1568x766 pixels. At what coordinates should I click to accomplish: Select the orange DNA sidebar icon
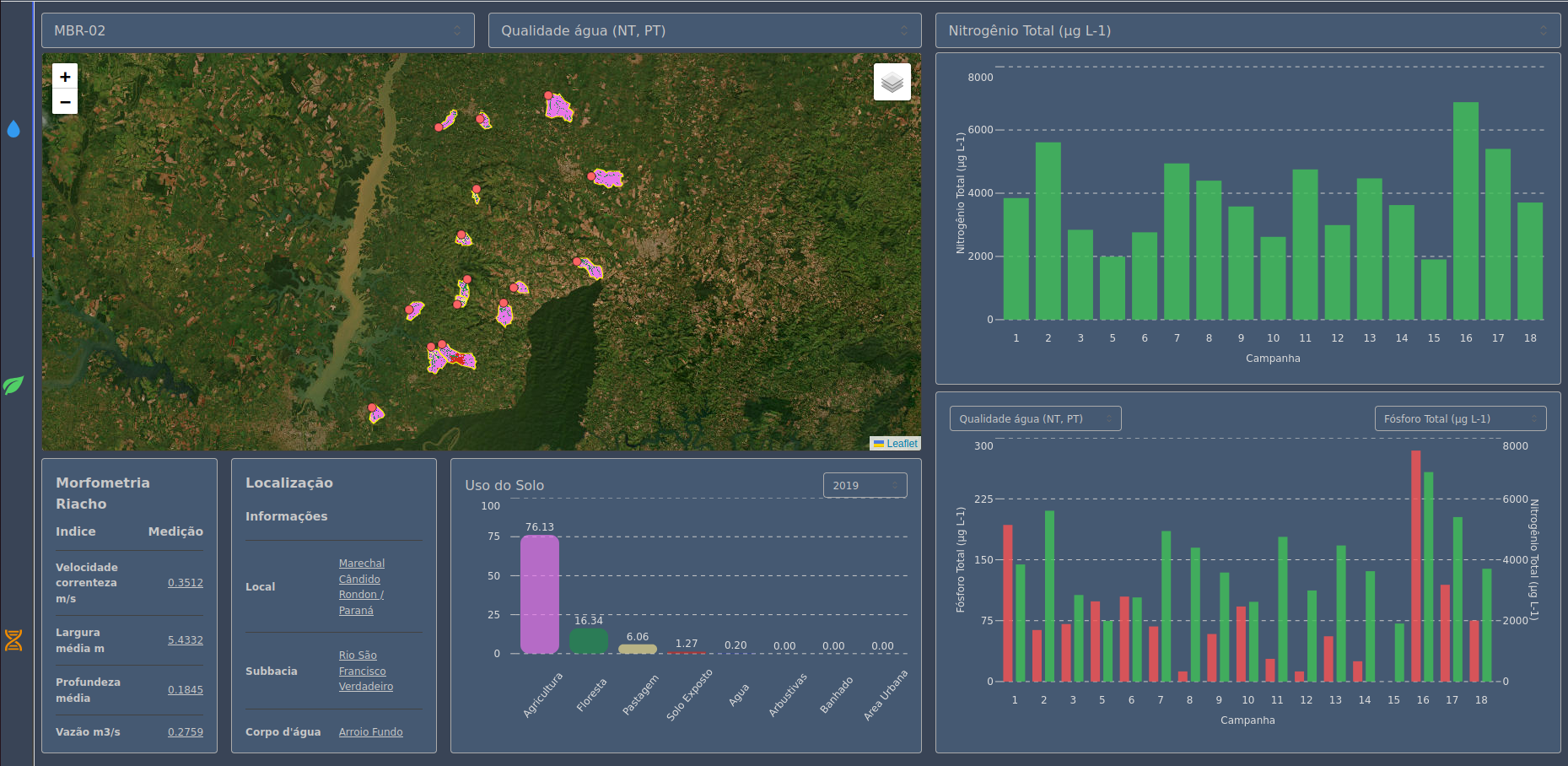point(13,640)
